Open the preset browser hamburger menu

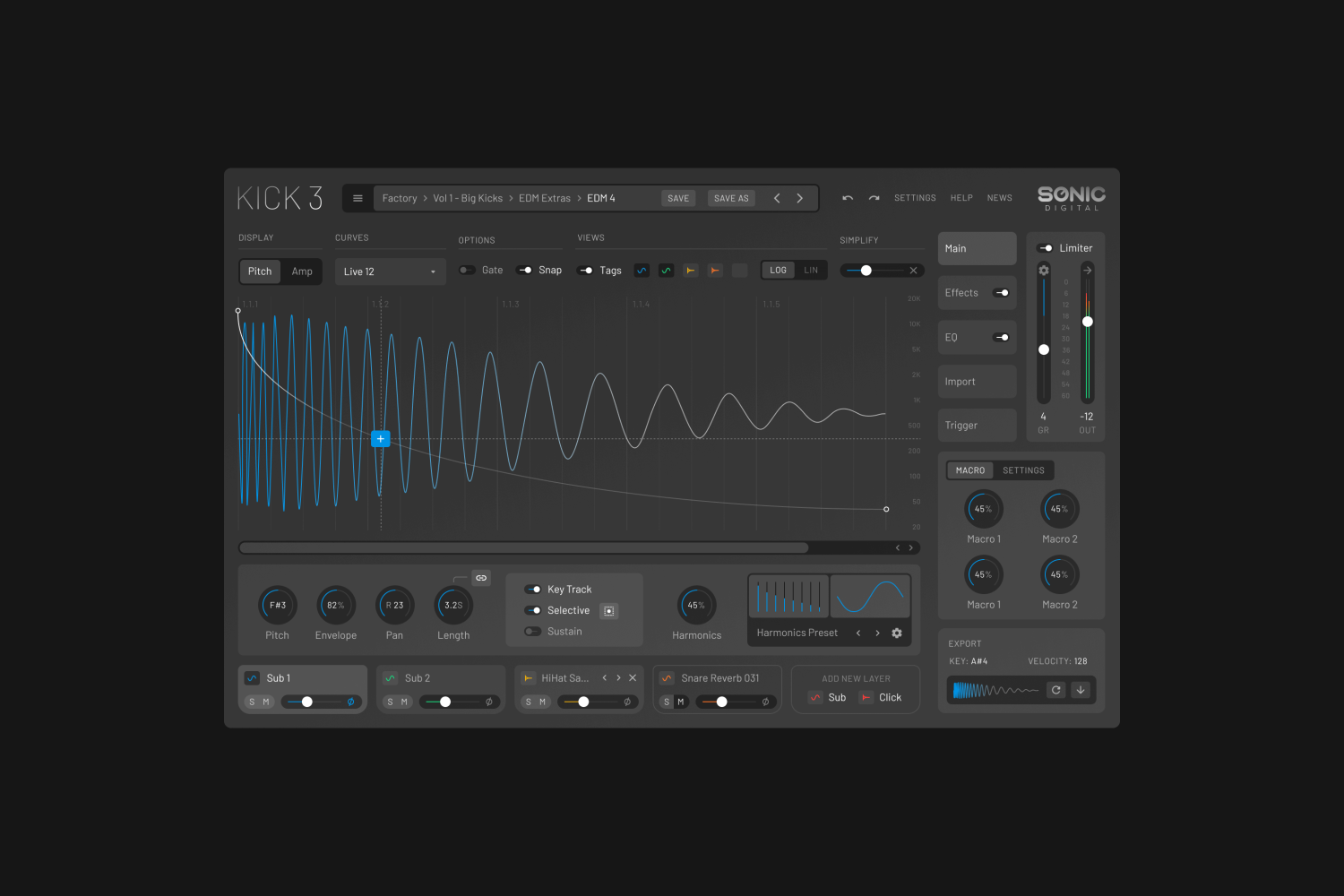tap(358, 198)
